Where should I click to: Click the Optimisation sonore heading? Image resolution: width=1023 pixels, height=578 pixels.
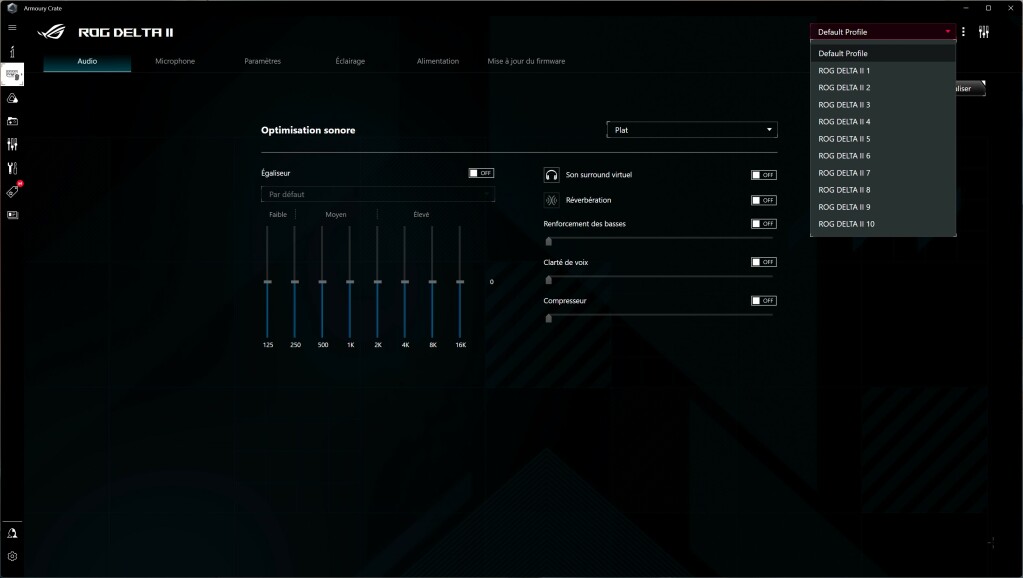308,130
